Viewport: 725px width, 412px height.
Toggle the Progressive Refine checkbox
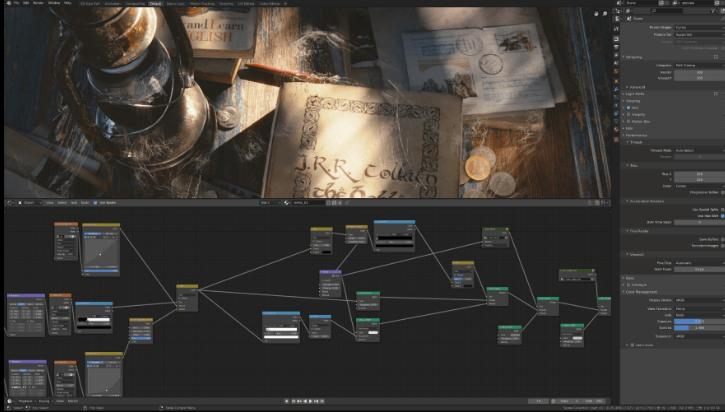(x=723, y=192)
